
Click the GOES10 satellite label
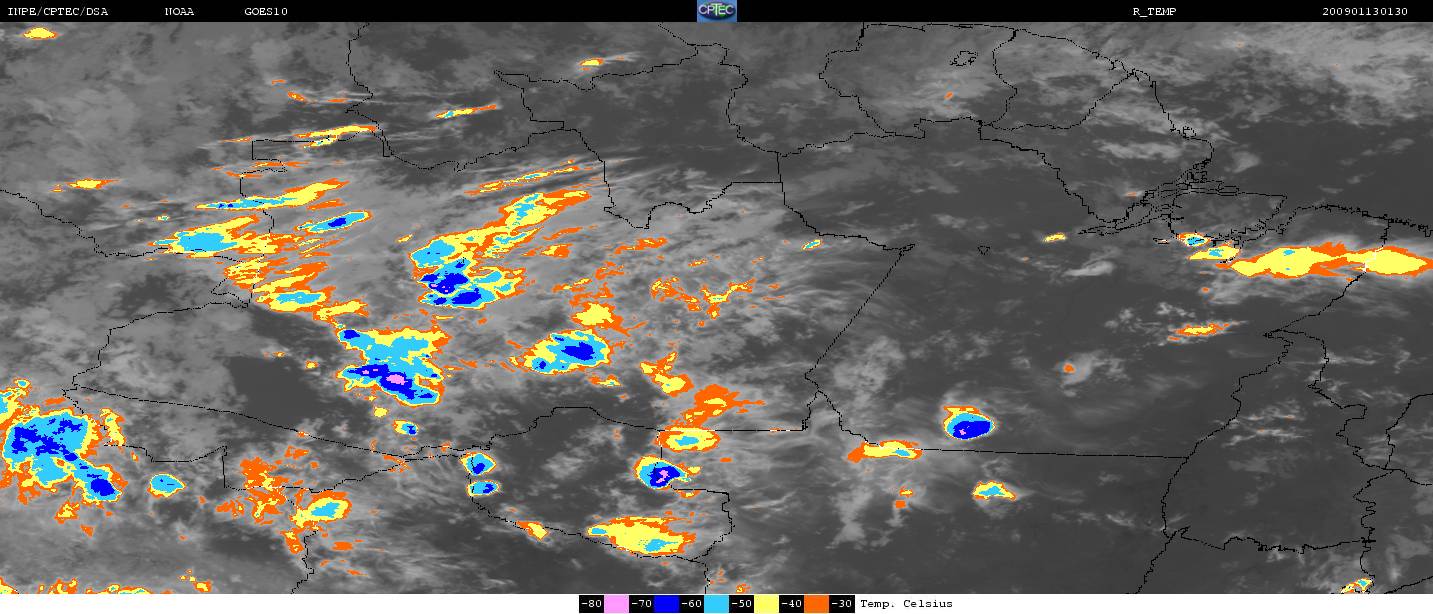click(x=265, y=12)
